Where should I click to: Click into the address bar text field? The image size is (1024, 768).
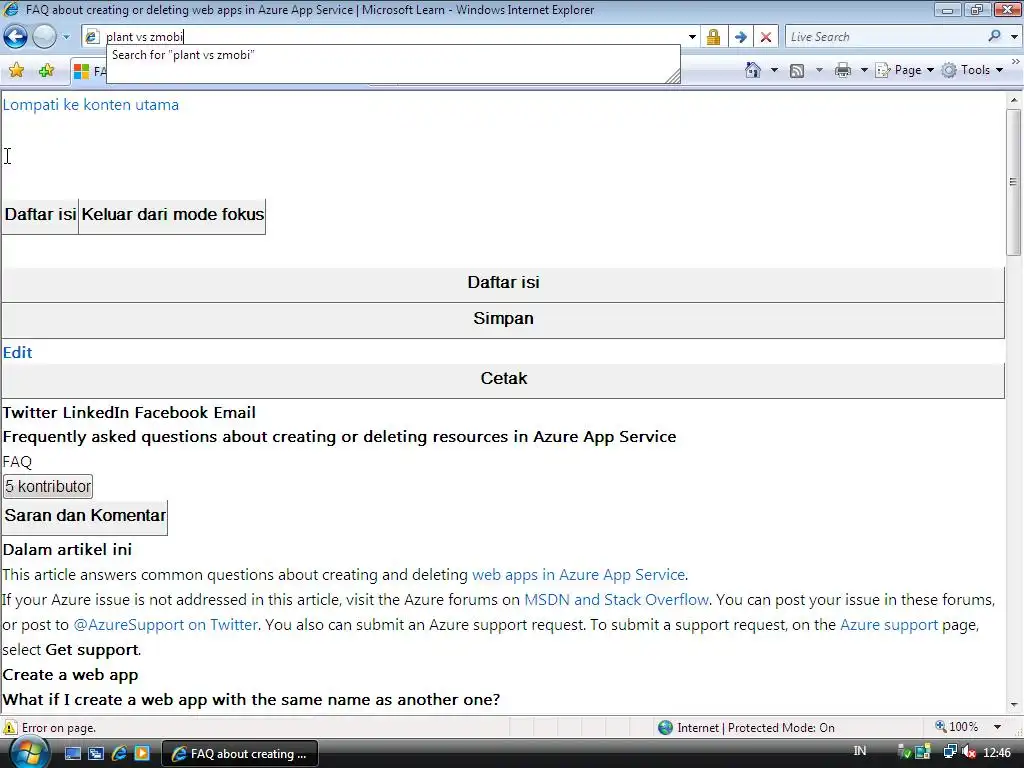(x=392, y=37)
